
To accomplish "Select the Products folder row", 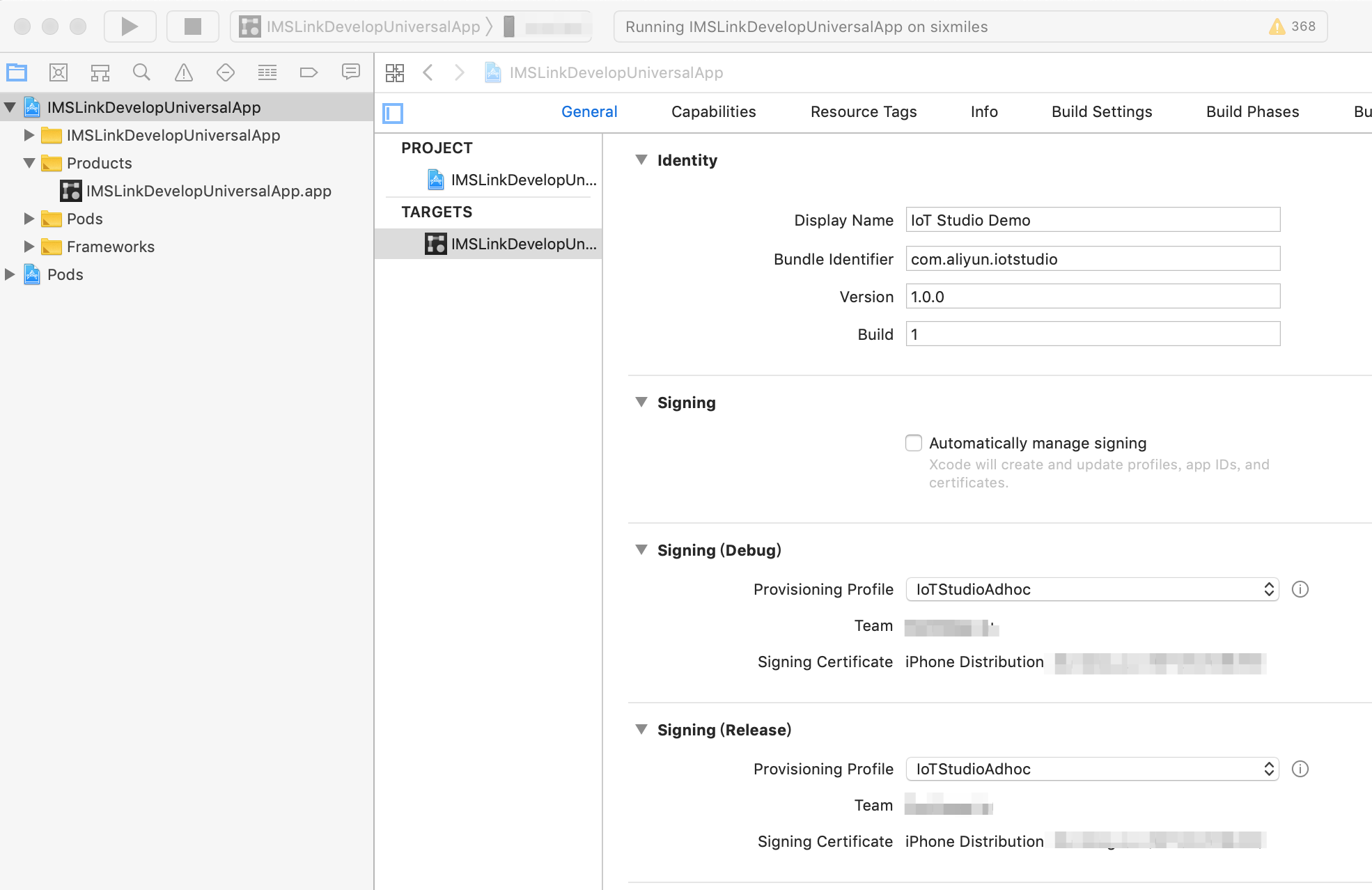I will coord(187,163).
